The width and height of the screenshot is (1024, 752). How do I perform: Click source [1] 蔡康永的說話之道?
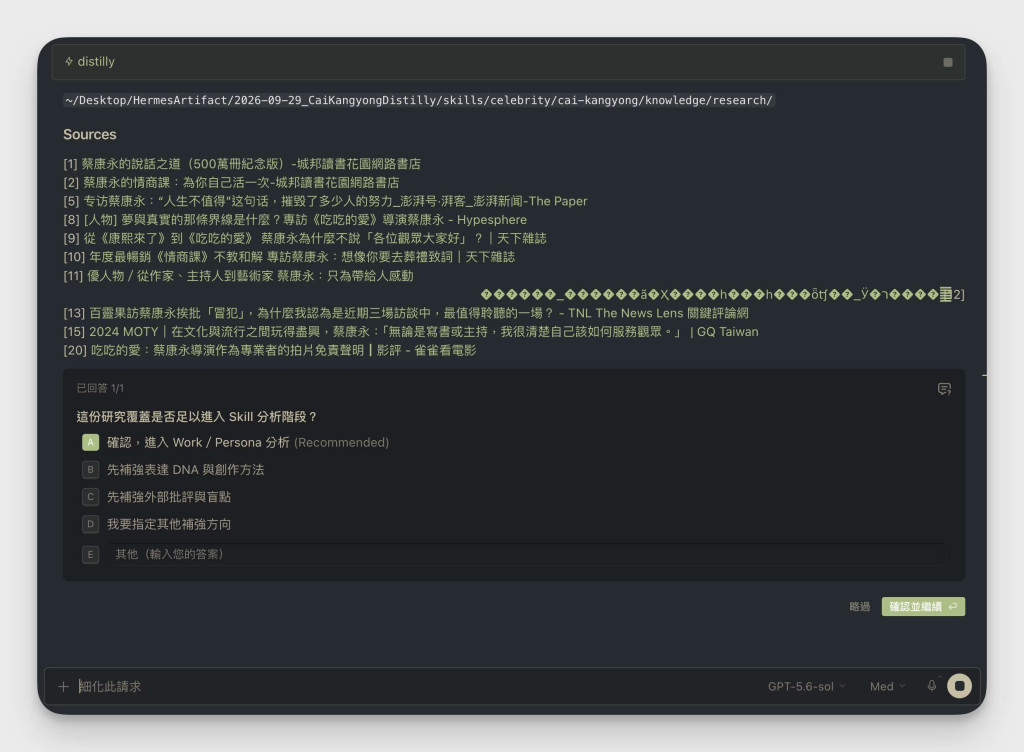(242, 164)
